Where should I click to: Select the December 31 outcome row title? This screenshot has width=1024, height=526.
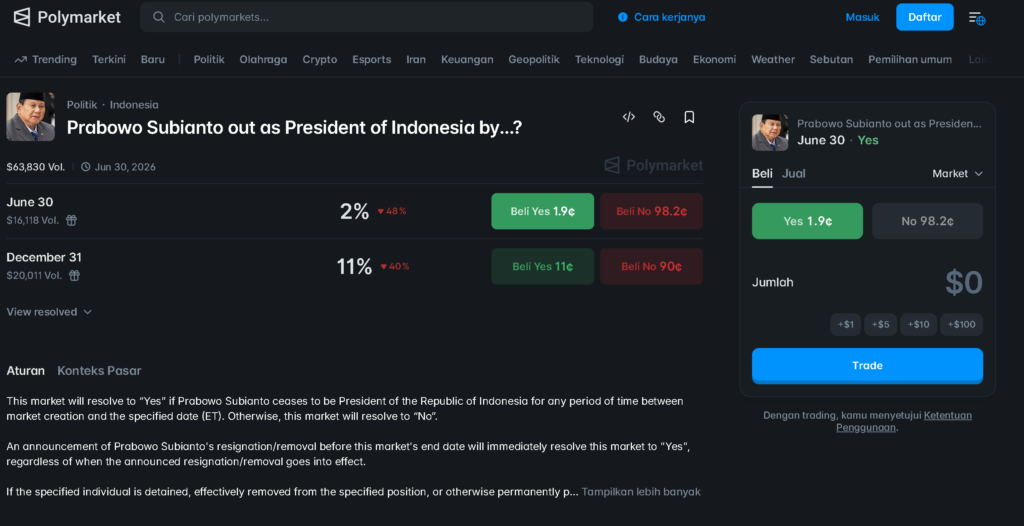tap(44, 257)
